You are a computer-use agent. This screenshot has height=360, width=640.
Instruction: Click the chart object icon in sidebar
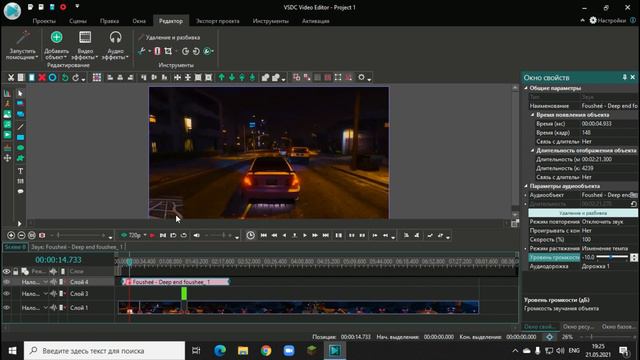(x=7, y=93)
